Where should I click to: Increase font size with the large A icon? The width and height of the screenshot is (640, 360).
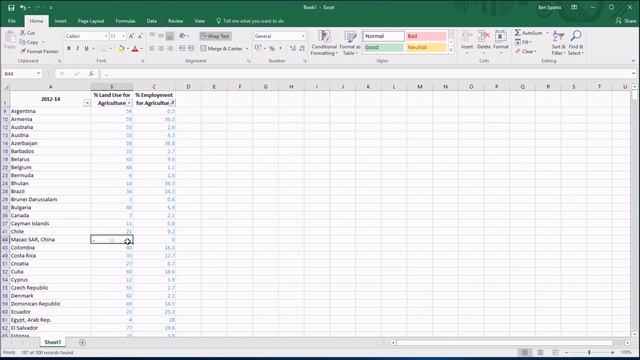point(131,36)
